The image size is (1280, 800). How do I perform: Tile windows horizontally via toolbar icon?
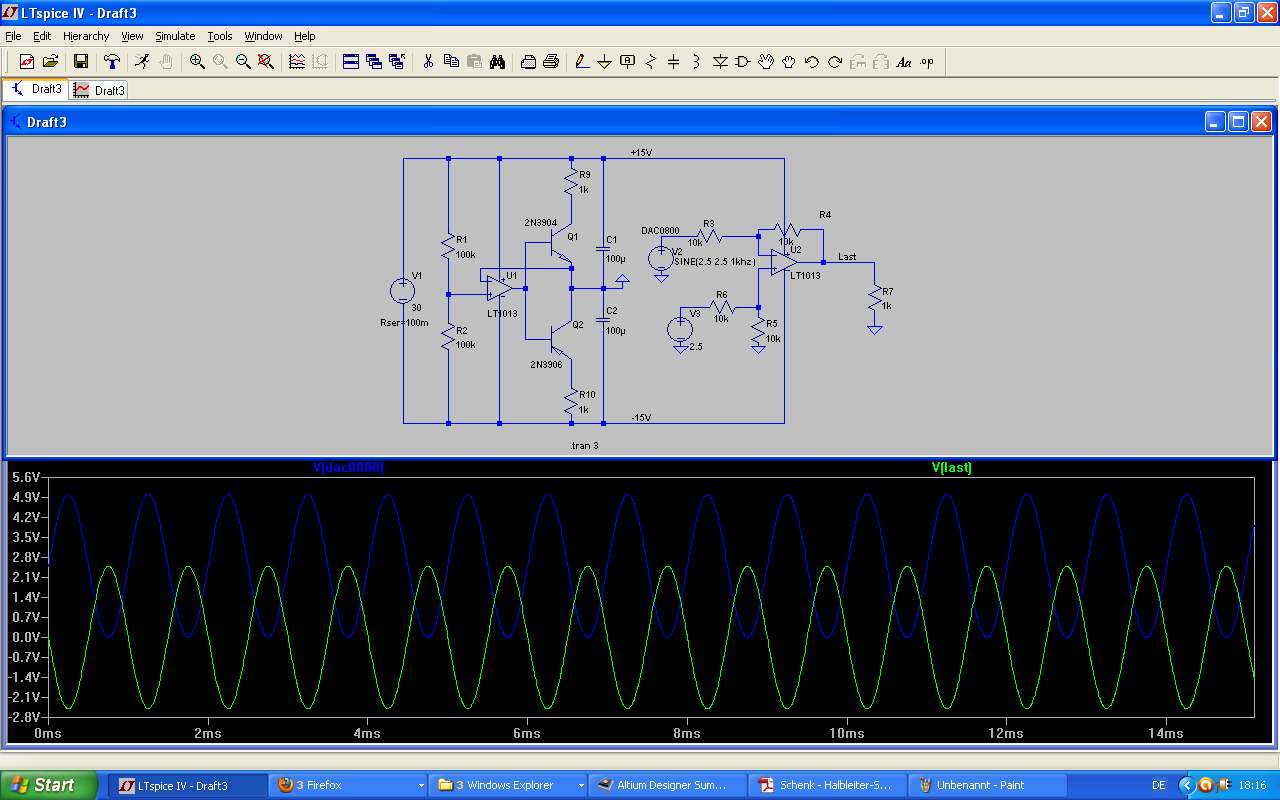[x=351, y=62]
